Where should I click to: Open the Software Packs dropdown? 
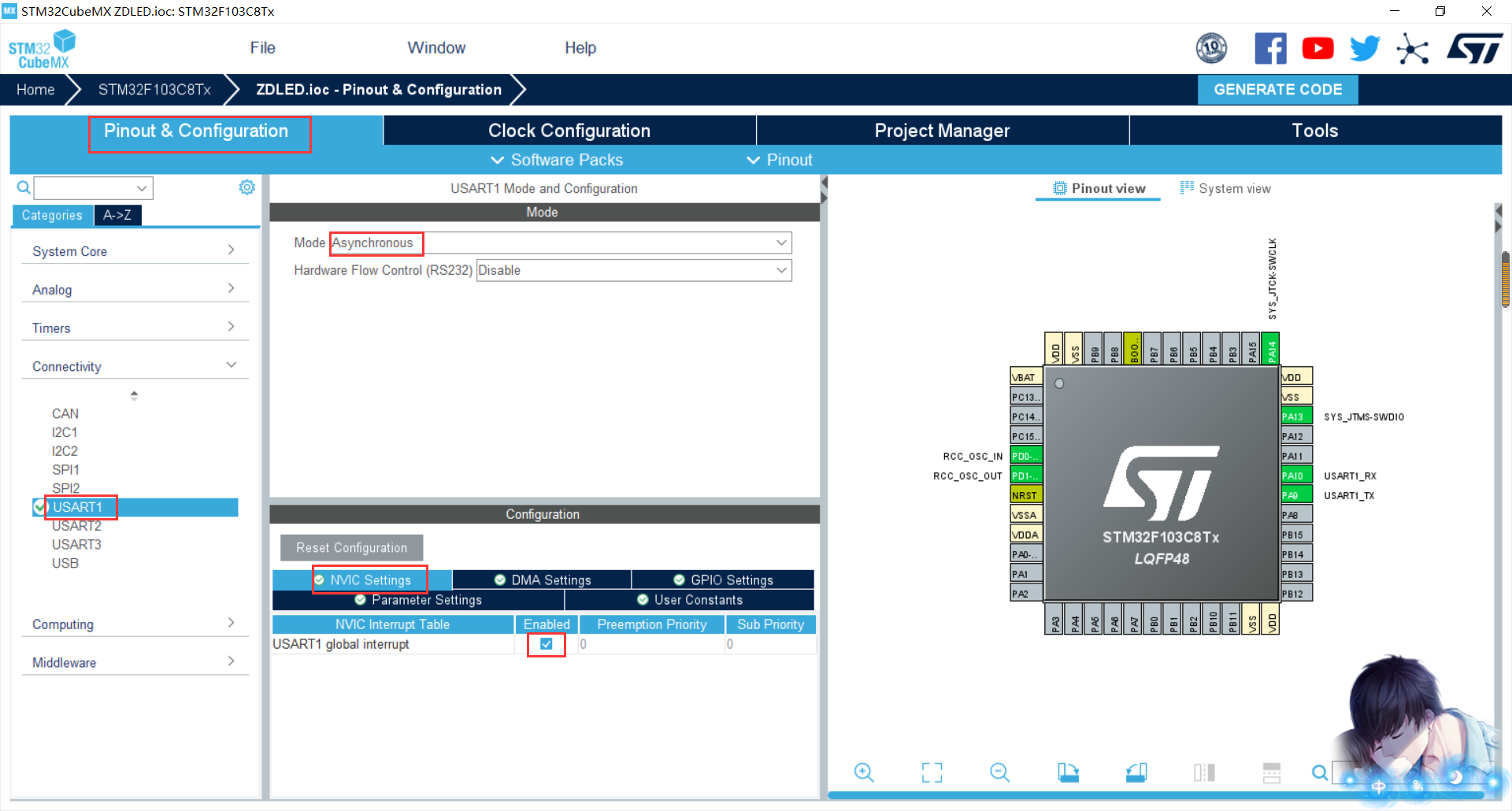557,160
